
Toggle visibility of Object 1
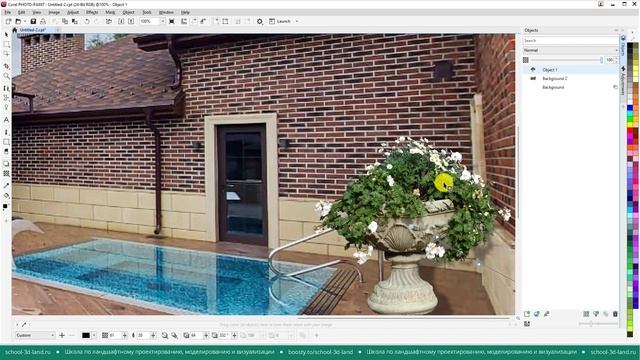(533, 70)
